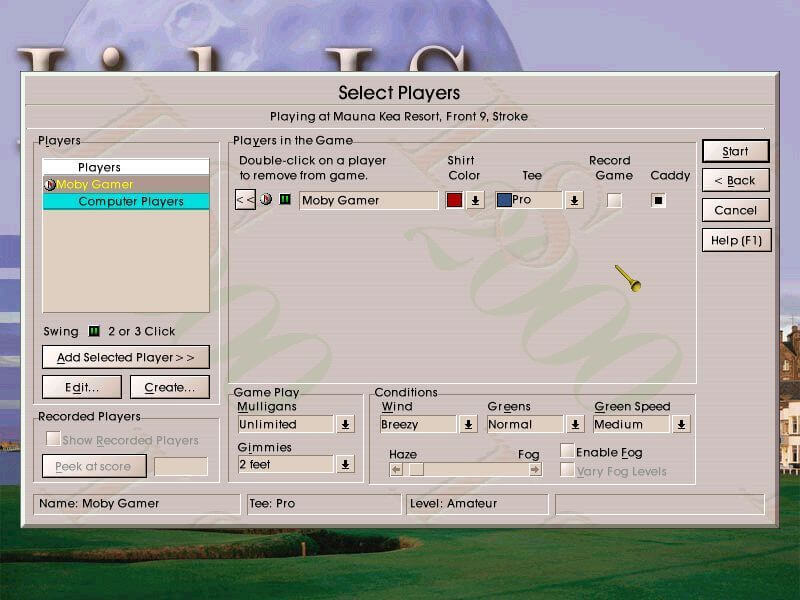Click Fog slider right arrow
Image resolution: width=800 pixels, height=600 pixels.
535,469
